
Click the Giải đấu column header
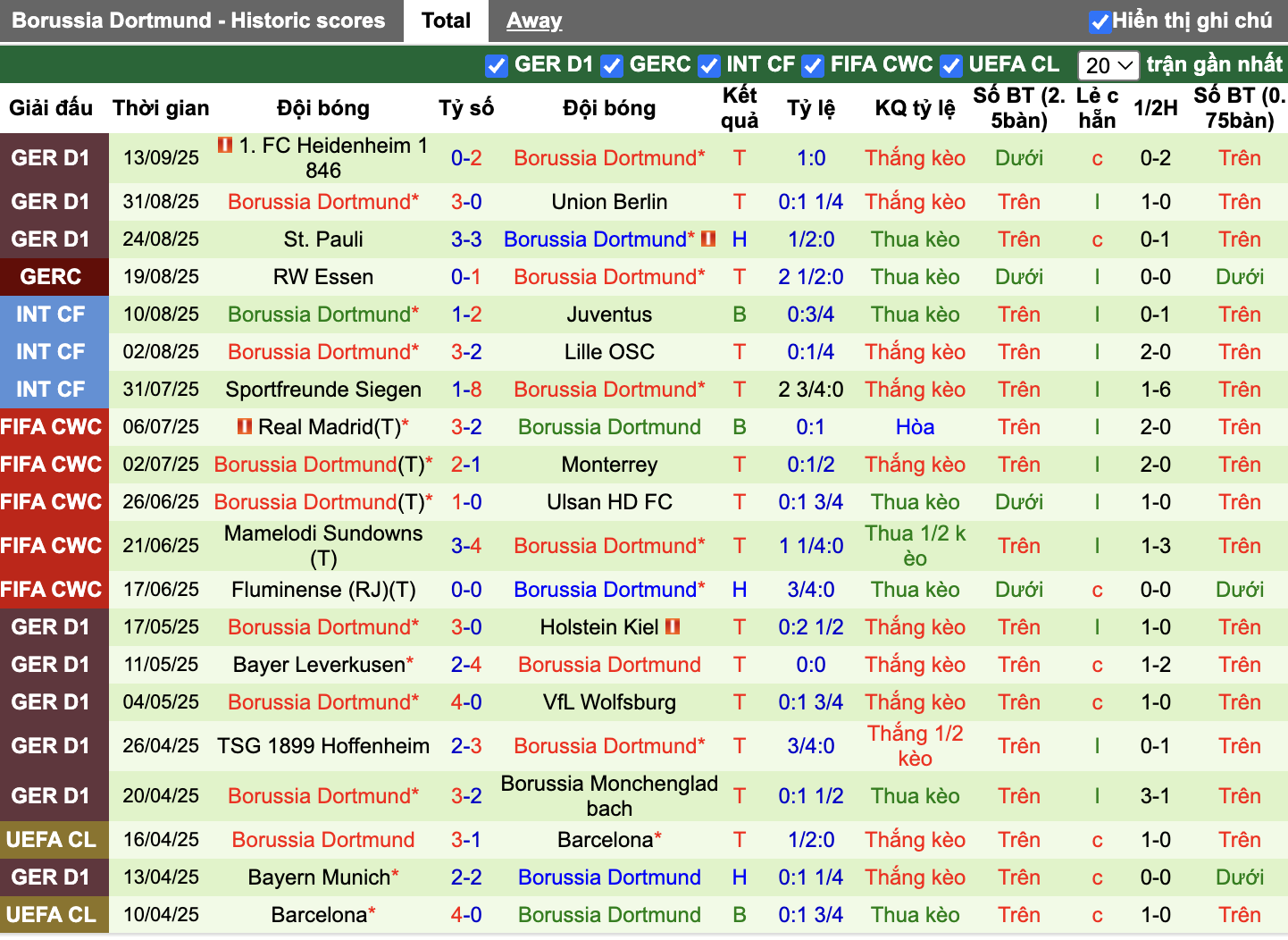point(51,108)
